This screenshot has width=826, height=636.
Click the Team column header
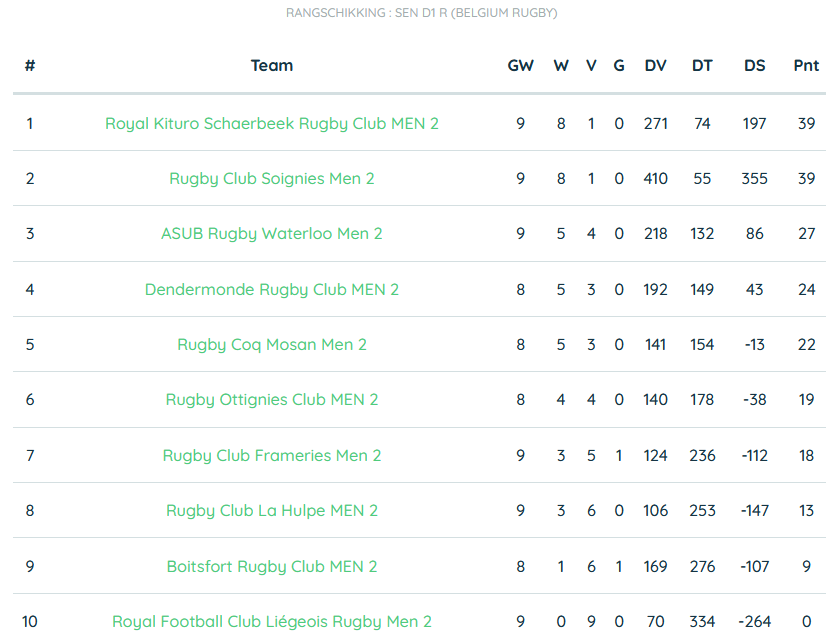point(272,66)
